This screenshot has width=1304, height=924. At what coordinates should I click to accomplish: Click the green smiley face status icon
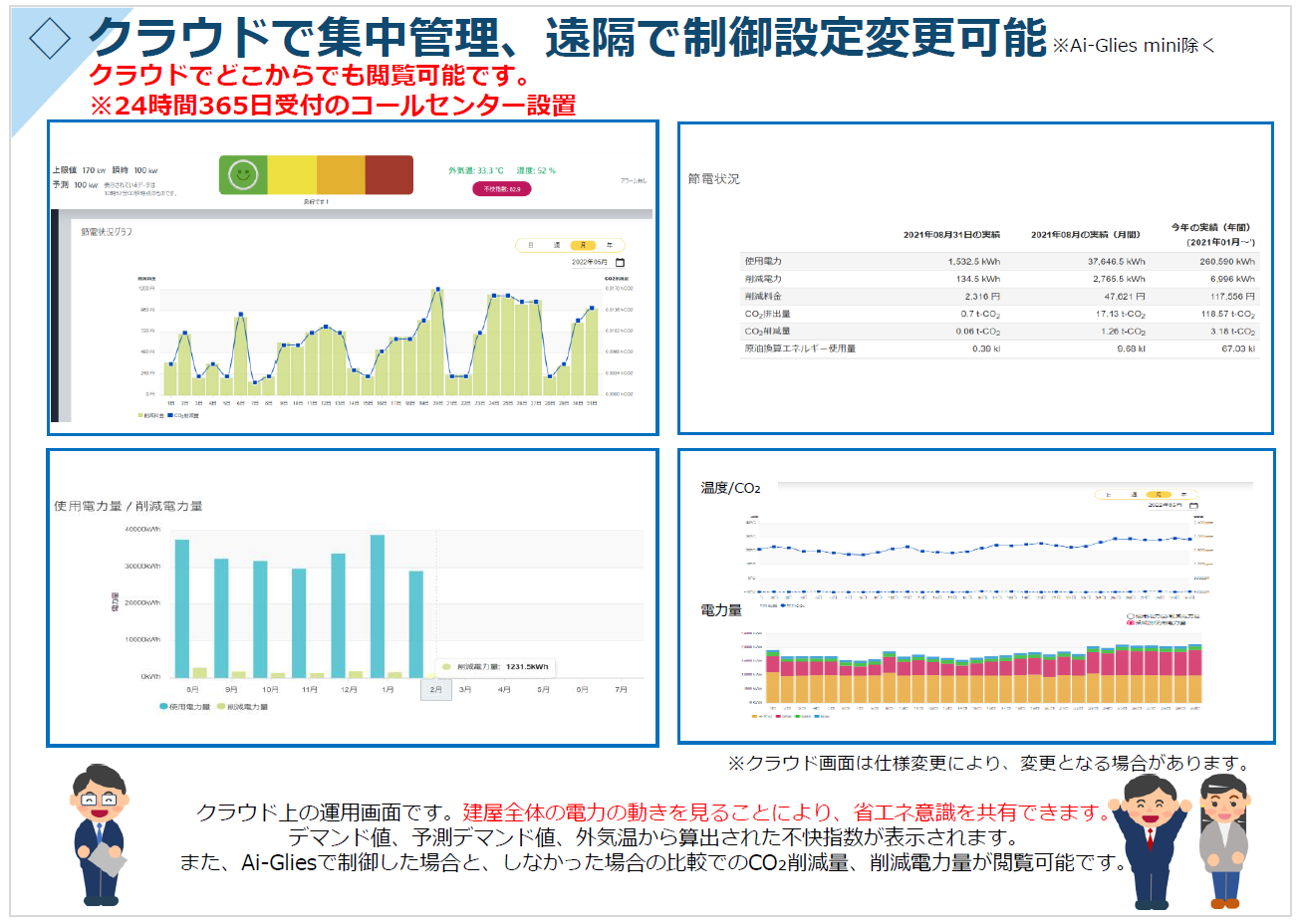click(243, 175)
